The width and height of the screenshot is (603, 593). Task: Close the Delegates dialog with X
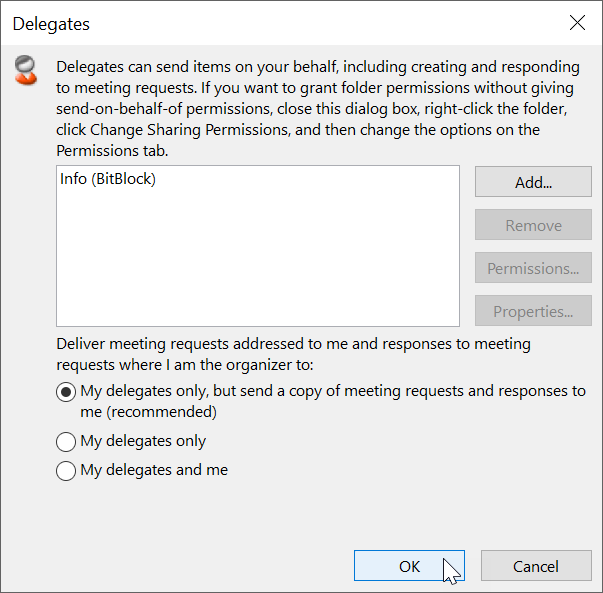577,23
